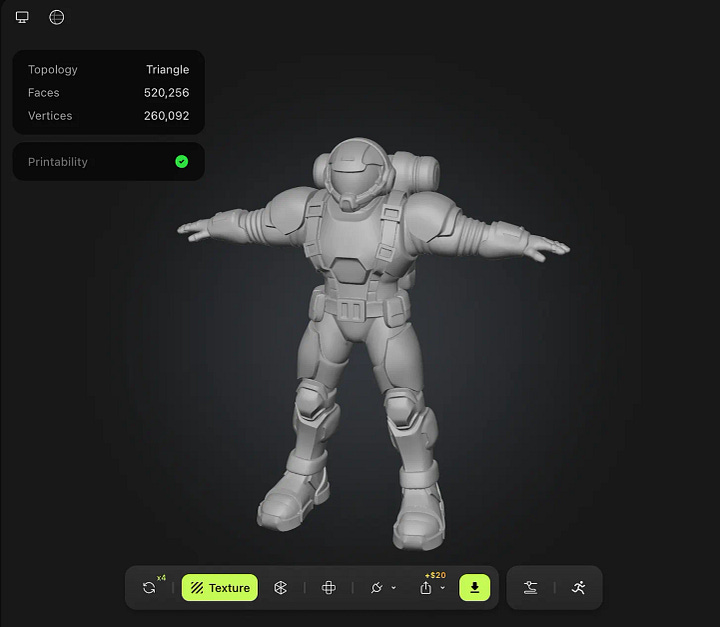This screenshot has width=720, height=627.
Task: Click the remesh polygon icon
Action: click(x=280, y=587)
